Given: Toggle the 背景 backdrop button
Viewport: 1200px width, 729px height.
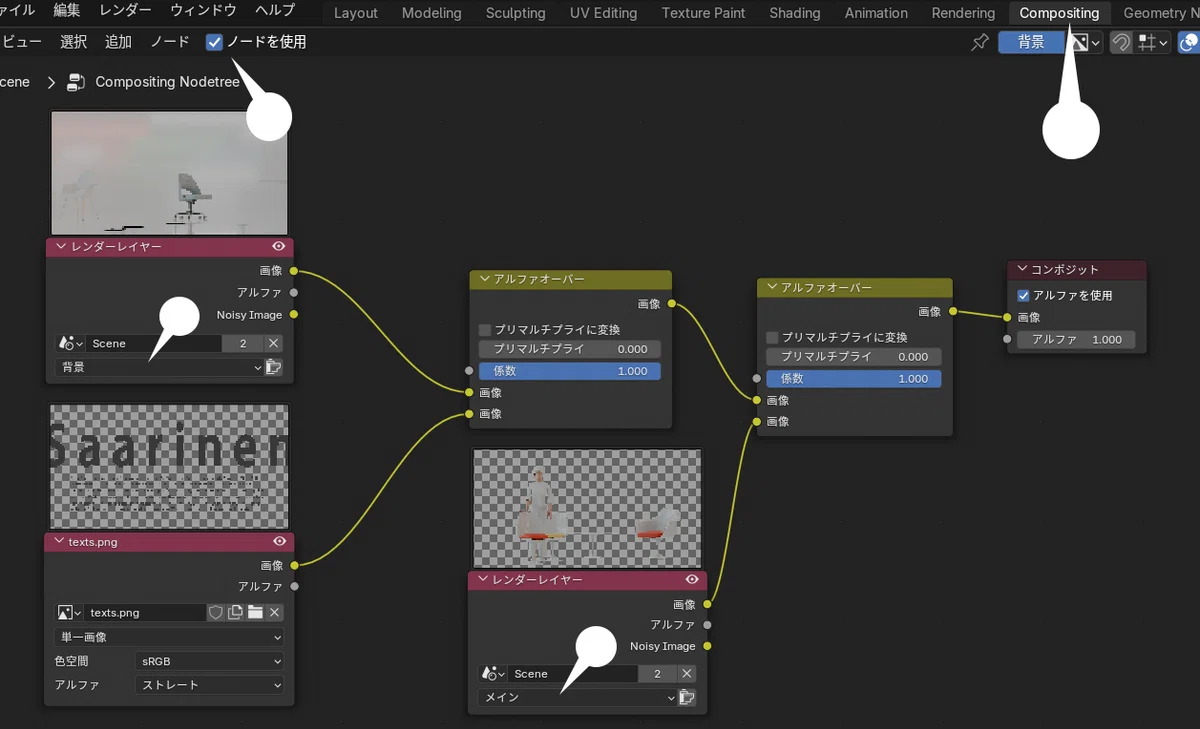Looking at the screenshot, I should 1031,42.
